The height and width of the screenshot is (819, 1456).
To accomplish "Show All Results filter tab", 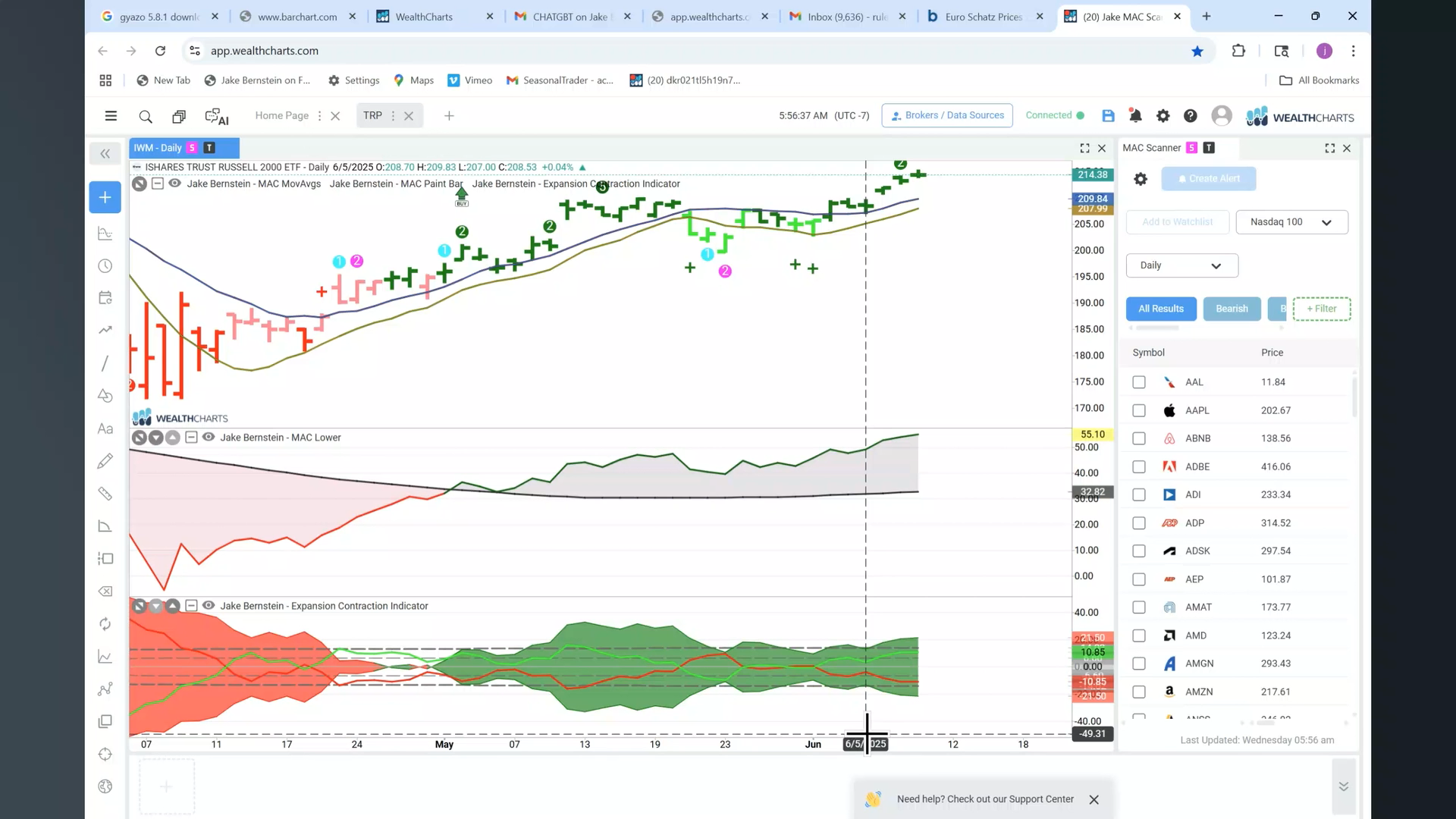I will click(1160, 309).
